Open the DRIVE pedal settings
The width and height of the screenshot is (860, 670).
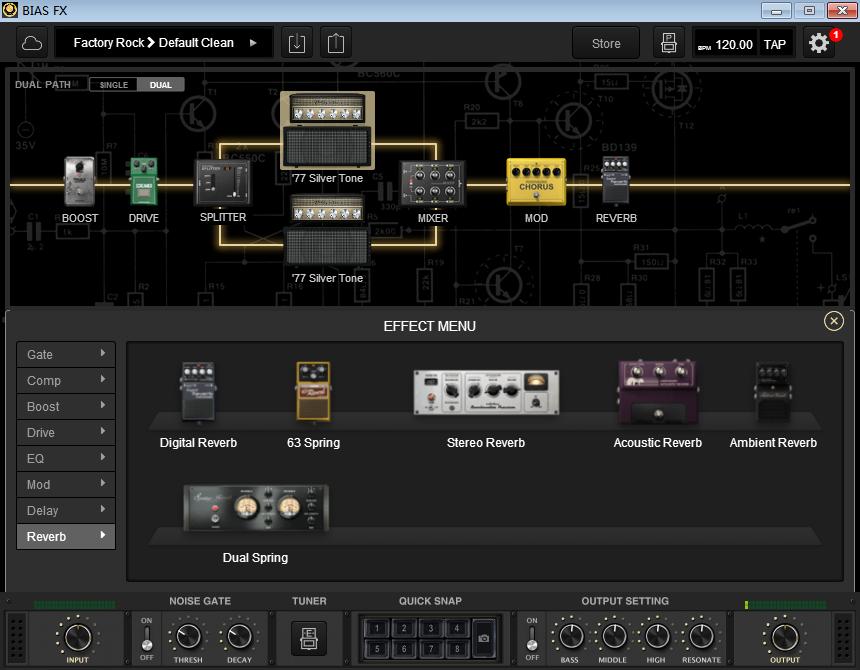click(143, 183)
